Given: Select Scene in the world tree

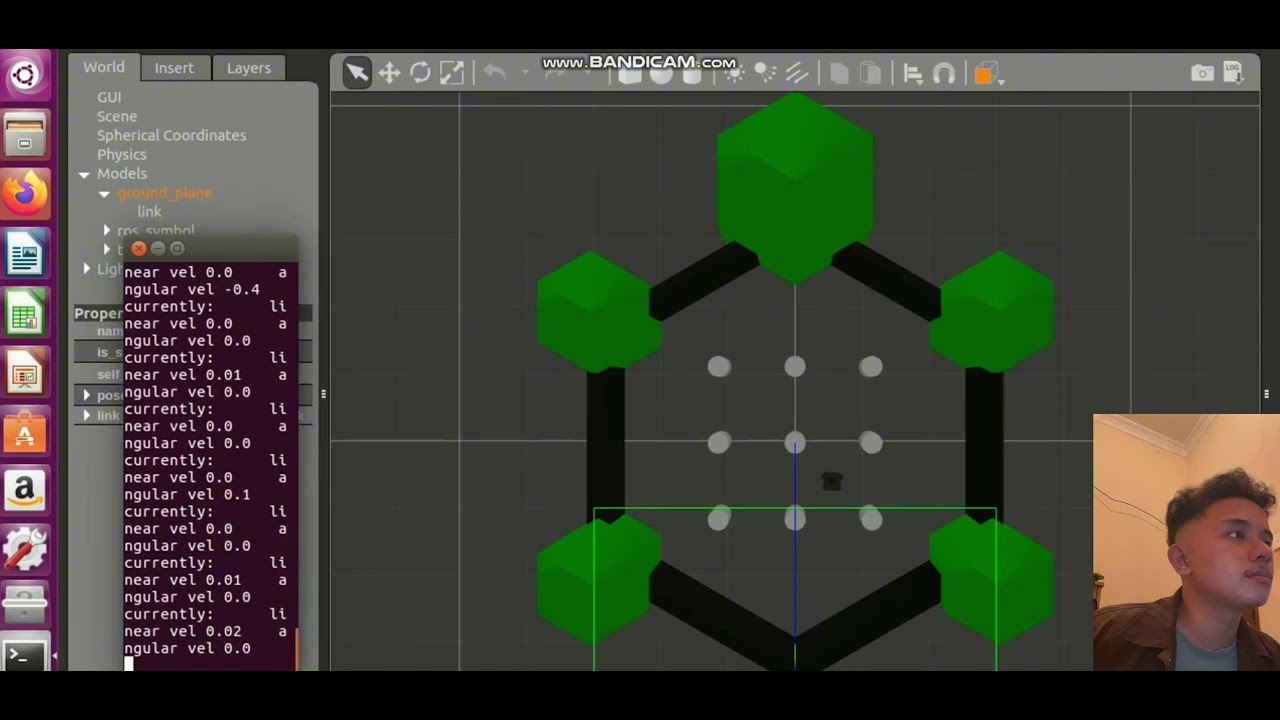Looking at the screenshot, I should (117, 116).
